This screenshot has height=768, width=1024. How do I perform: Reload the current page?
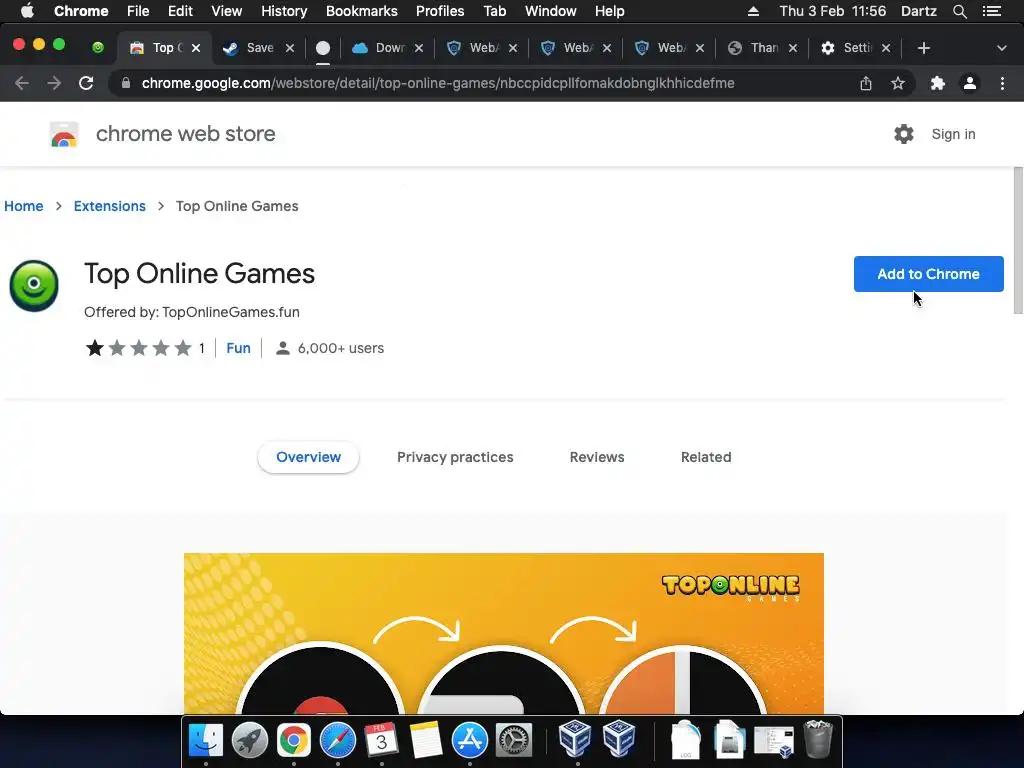click(86, 83)
